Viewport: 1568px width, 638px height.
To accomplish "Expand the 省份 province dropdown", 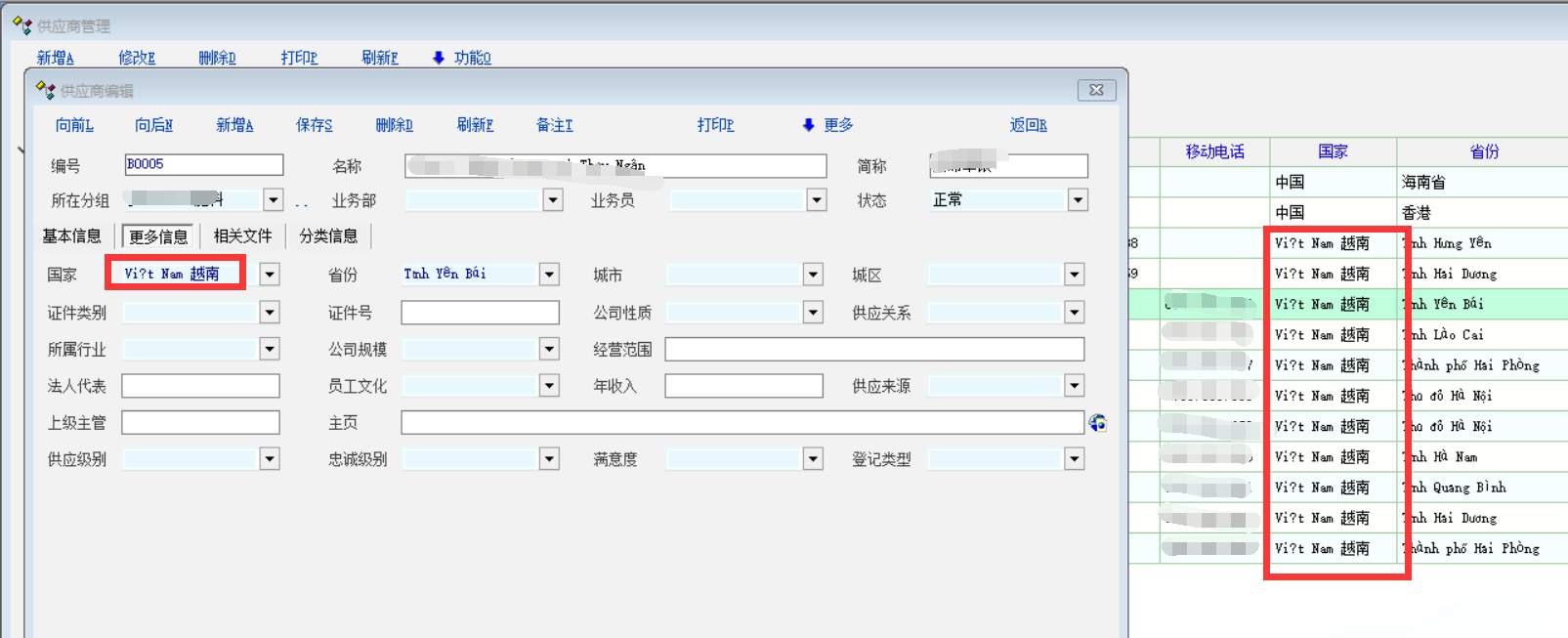I will click(549, 275).
